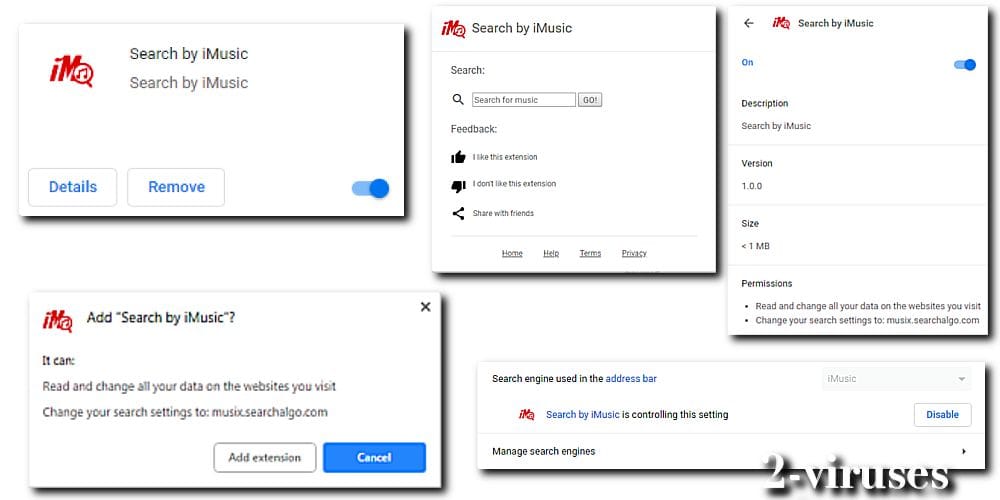This screenshot has height=500, width=1000.
Task: Turn off the On switch in details panel
Action: pos(965,64)
